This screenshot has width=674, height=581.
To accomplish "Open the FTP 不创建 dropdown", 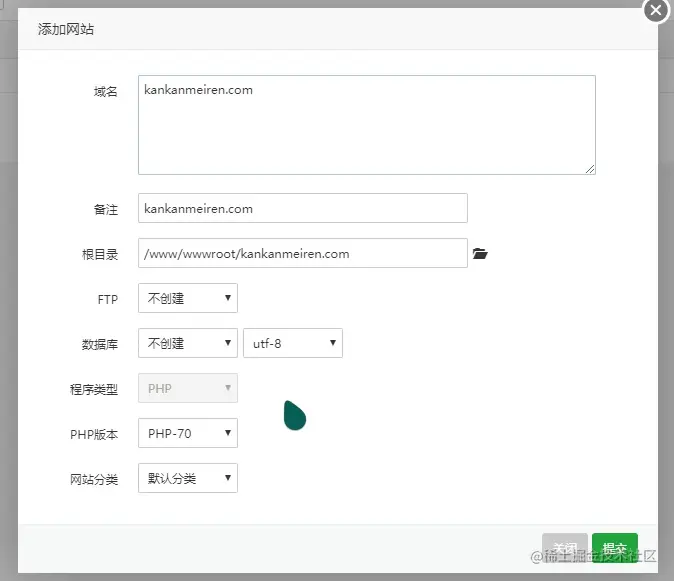I will (188, 298).
